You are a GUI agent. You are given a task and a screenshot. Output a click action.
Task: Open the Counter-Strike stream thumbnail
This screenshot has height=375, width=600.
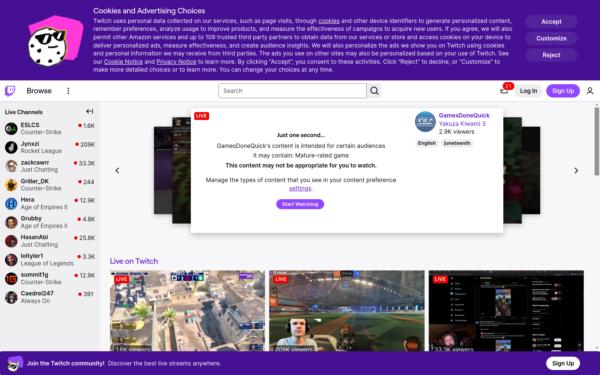tap(187, 311)
